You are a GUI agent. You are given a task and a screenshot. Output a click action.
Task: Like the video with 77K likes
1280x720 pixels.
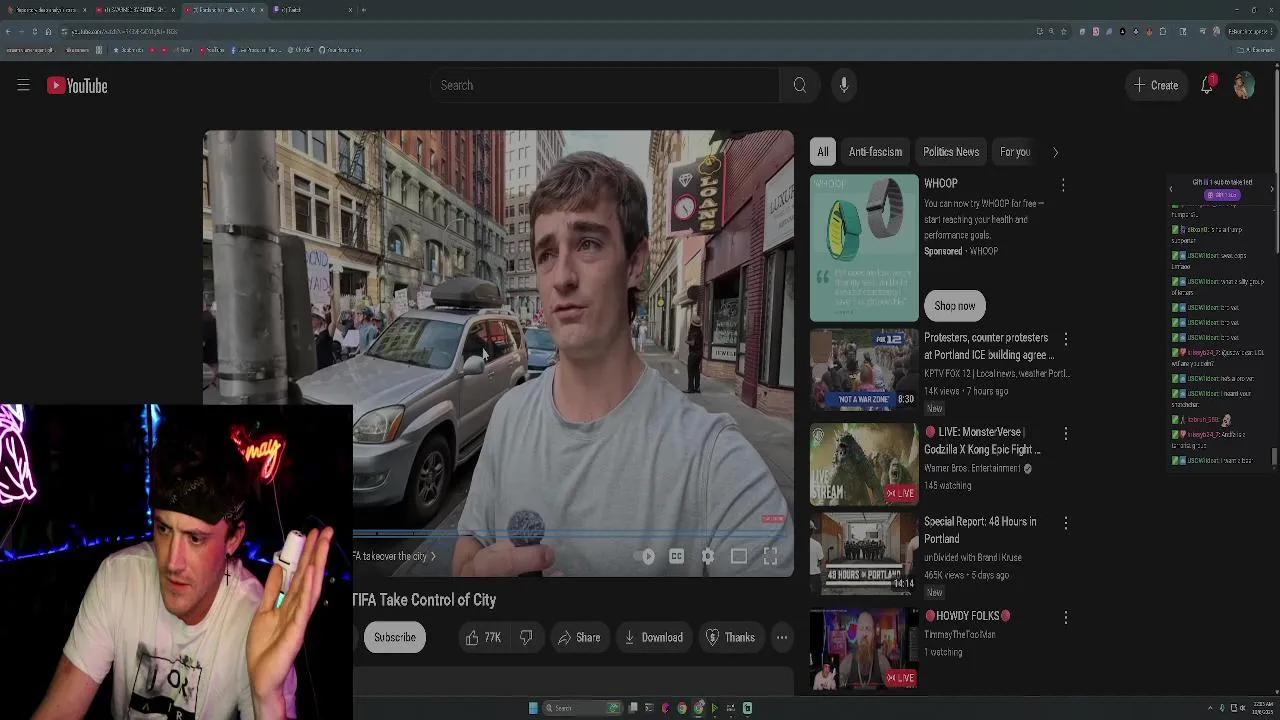click(483, 637)
